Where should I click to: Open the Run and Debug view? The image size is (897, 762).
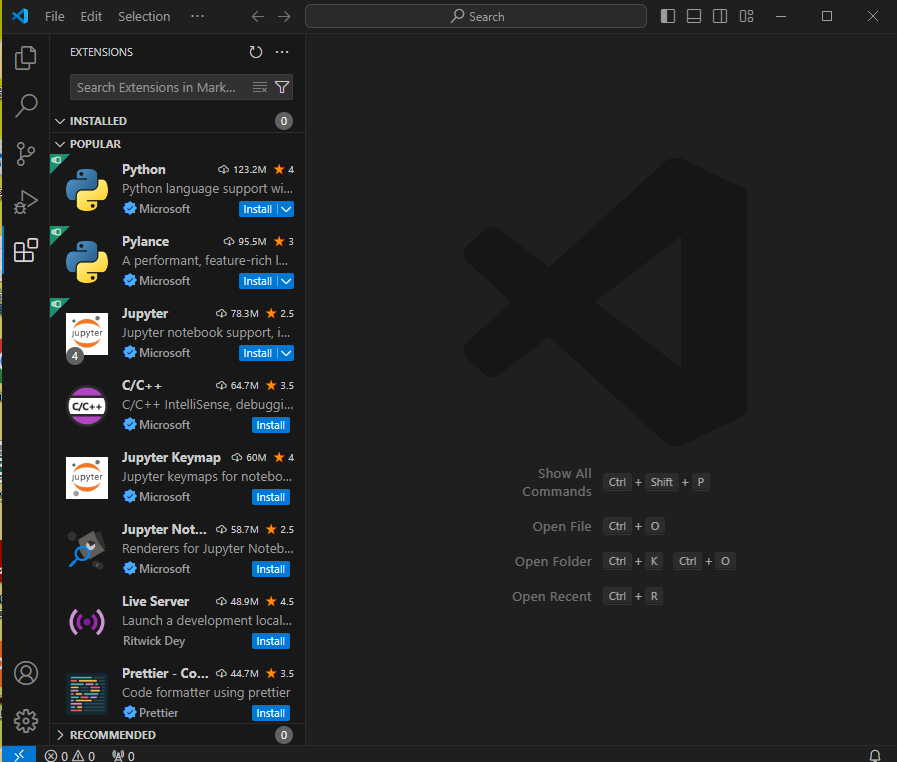tap(26, 202)
